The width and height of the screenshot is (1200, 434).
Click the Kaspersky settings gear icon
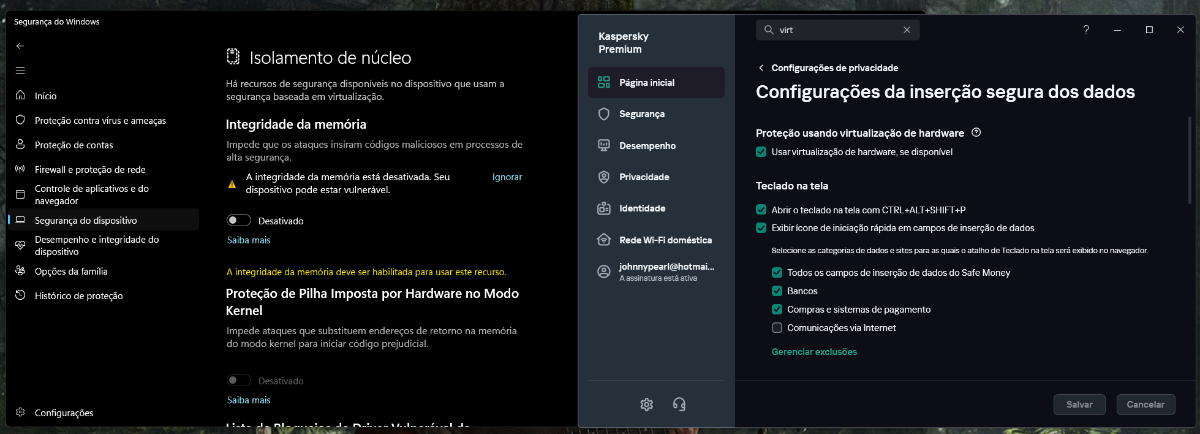coord(646,404)
